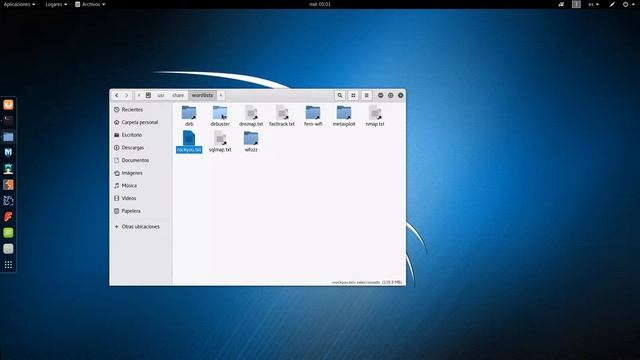The height and width of the screenshot is (360, 640).
Task: Select the metasploit folder
Action: (344, 116)
